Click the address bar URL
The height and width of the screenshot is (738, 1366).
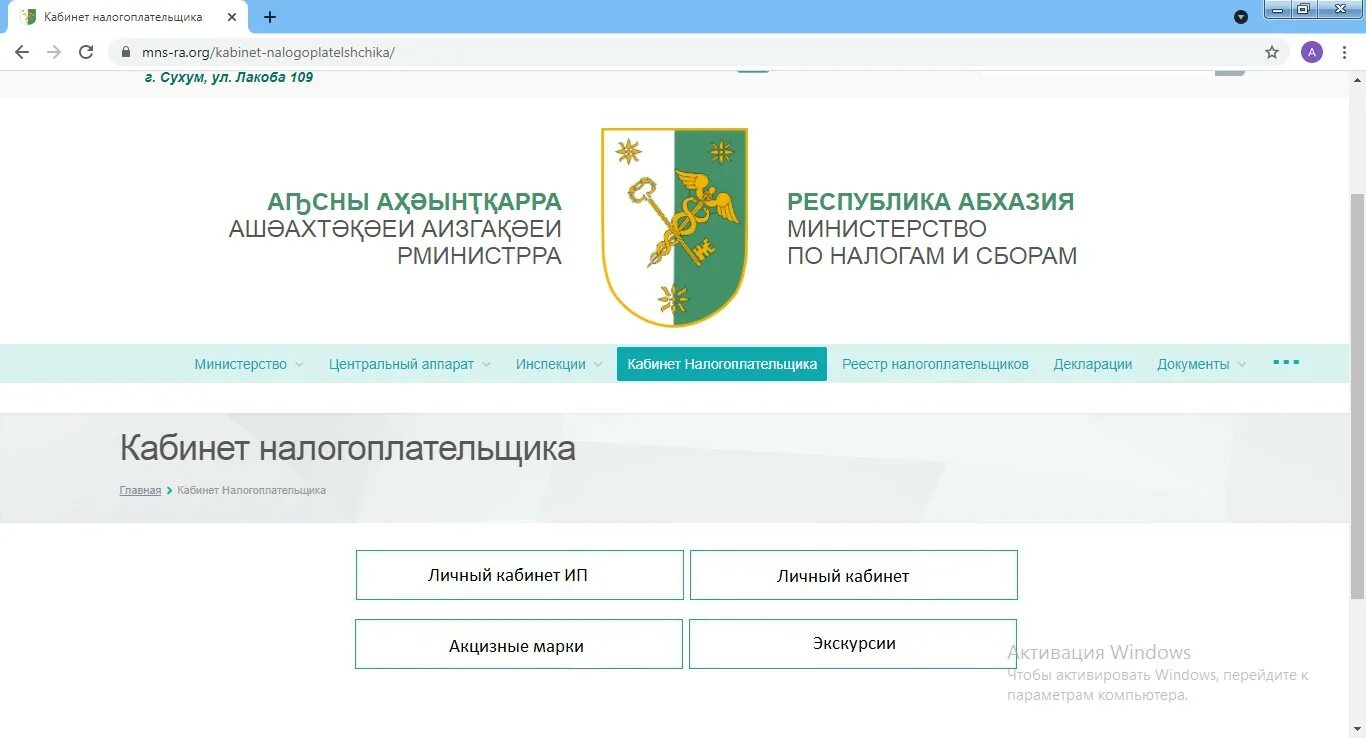pyautogui.click(x=268, y=52)
